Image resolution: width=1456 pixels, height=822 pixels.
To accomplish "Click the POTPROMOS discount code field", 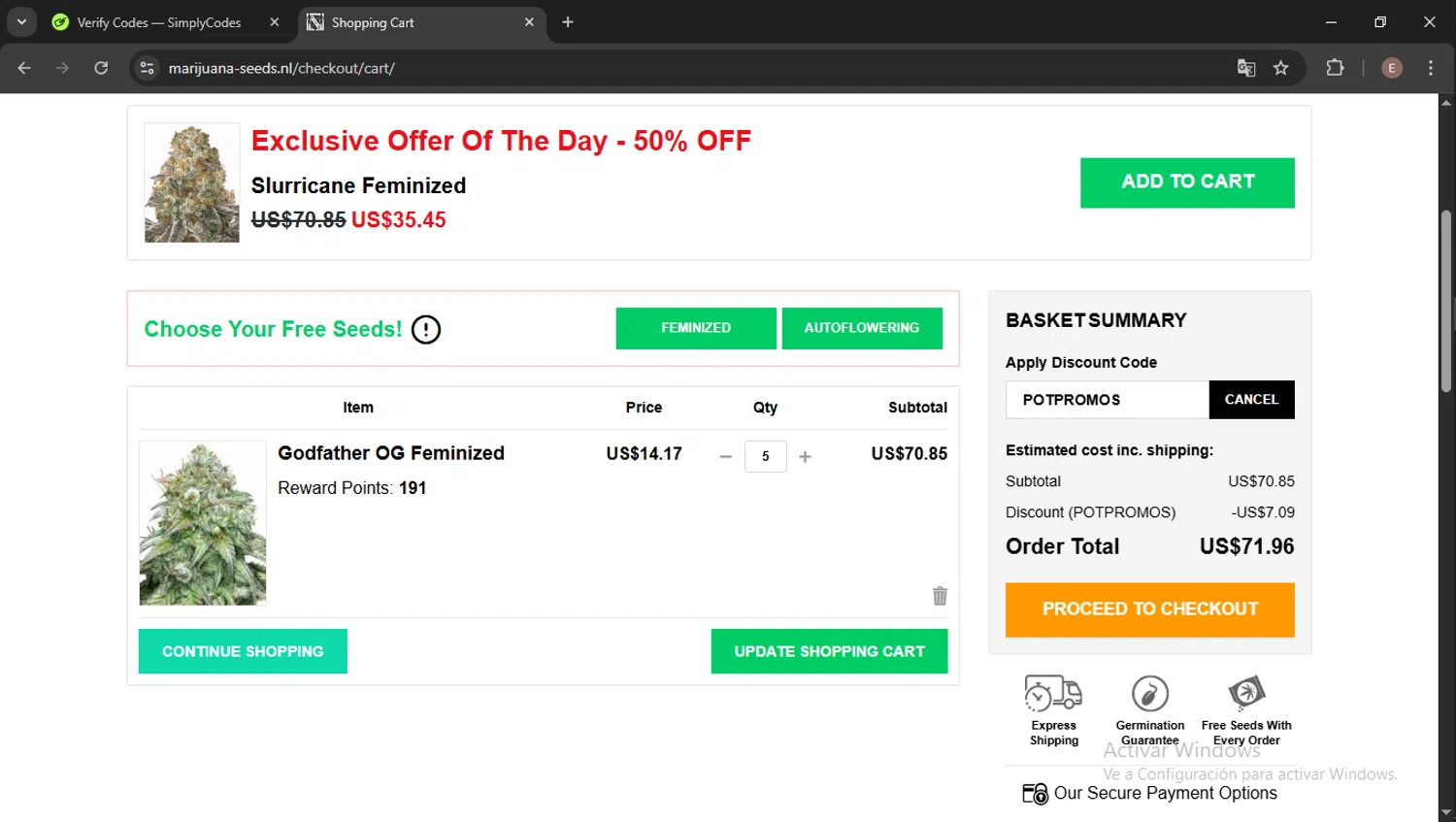I will (1108, 400).
